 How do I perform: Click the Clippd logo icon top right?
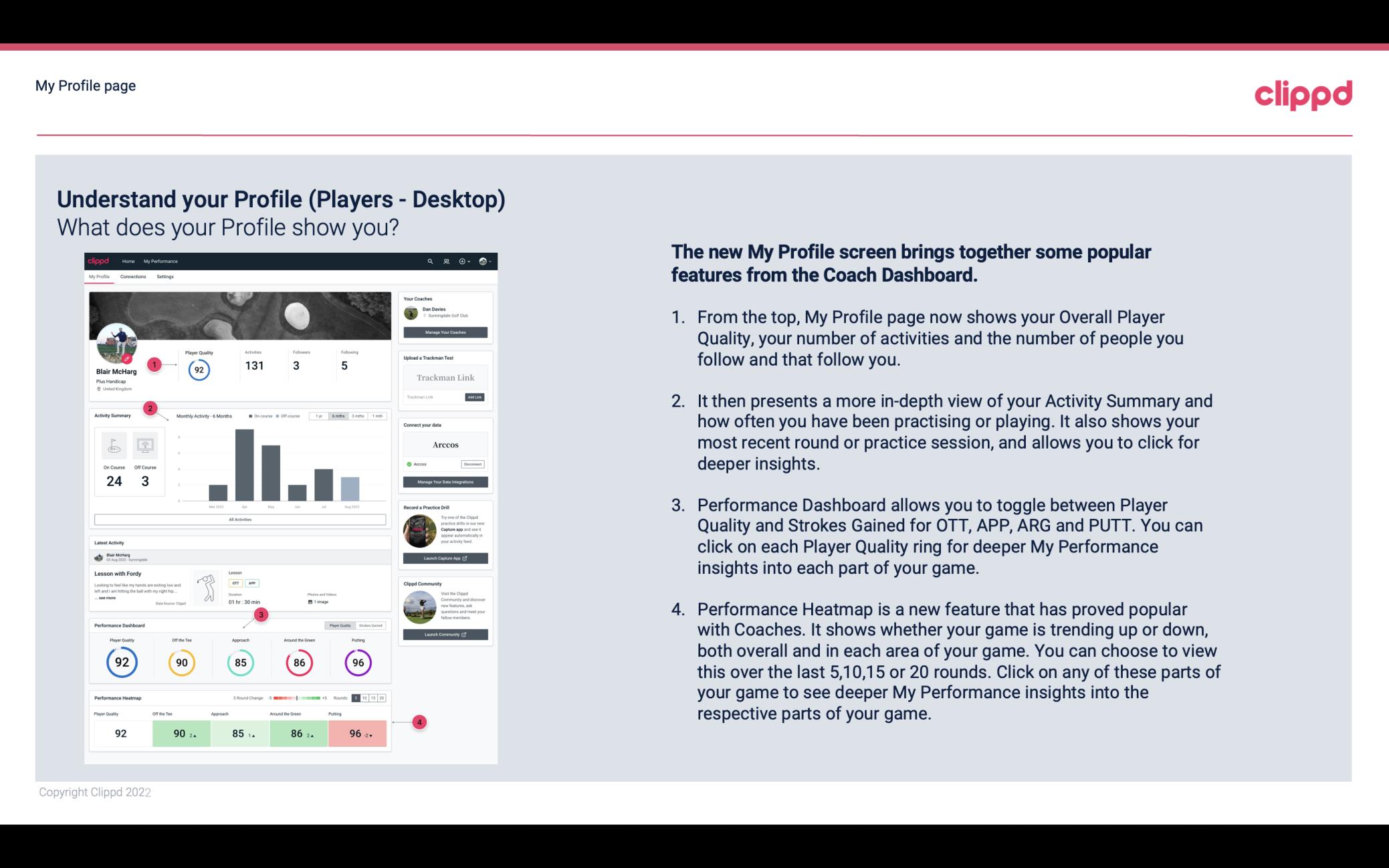coord(1304,93)
